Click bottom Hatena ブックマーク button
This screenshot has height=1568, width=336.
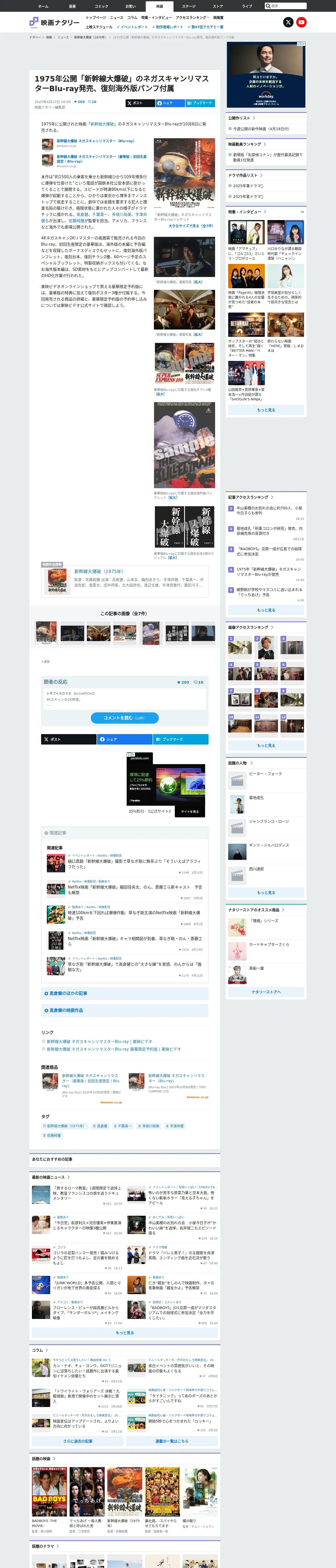[x=181, y=739]
